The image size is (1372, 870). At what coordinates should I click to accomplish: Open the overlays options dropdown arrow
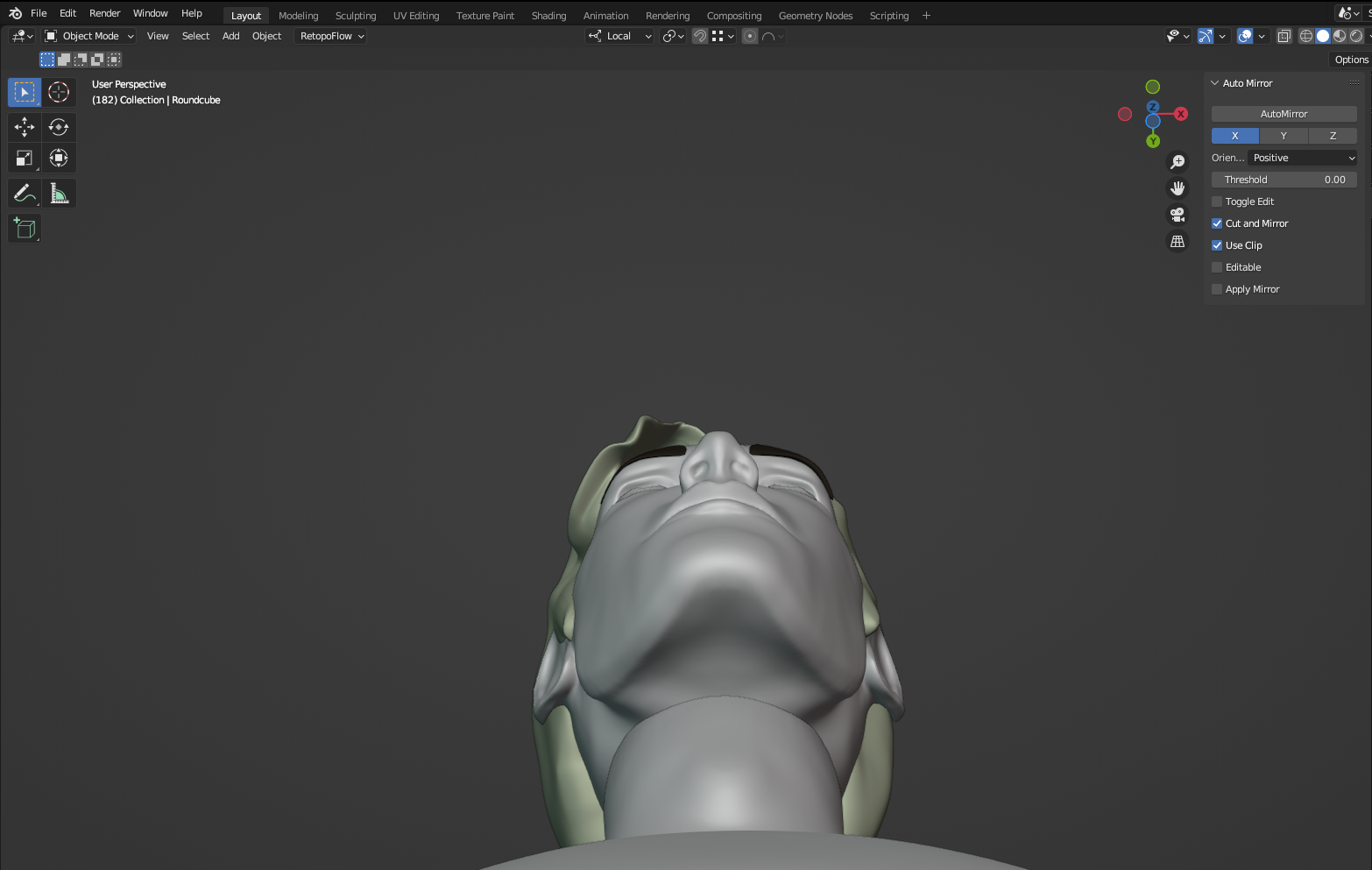coord(1262,36)
